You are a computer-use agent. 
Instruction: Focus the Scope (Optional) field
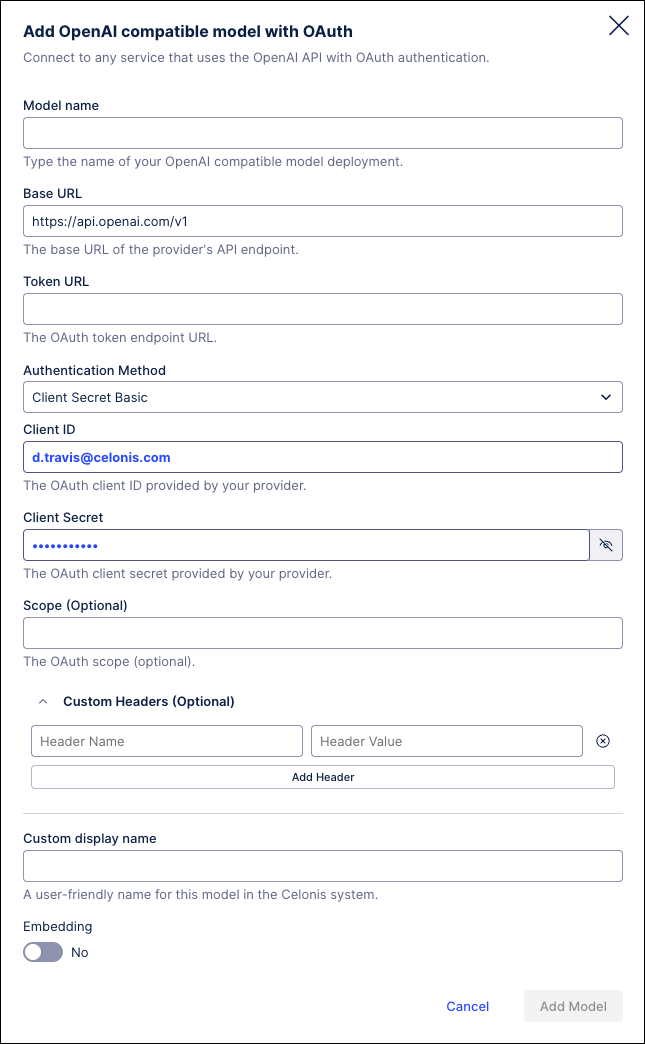322,633
